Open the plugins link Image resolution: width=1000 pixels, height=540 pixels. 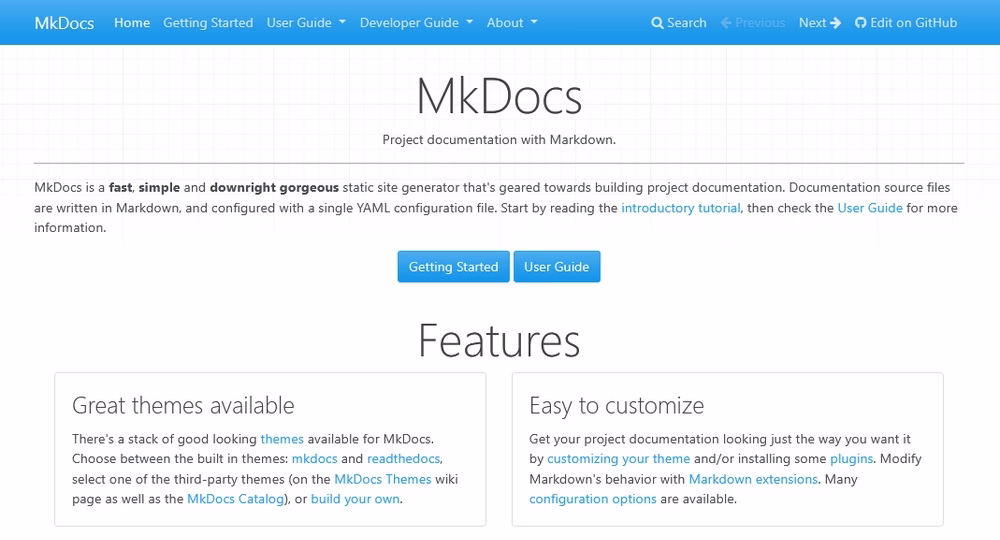(851, 458)
